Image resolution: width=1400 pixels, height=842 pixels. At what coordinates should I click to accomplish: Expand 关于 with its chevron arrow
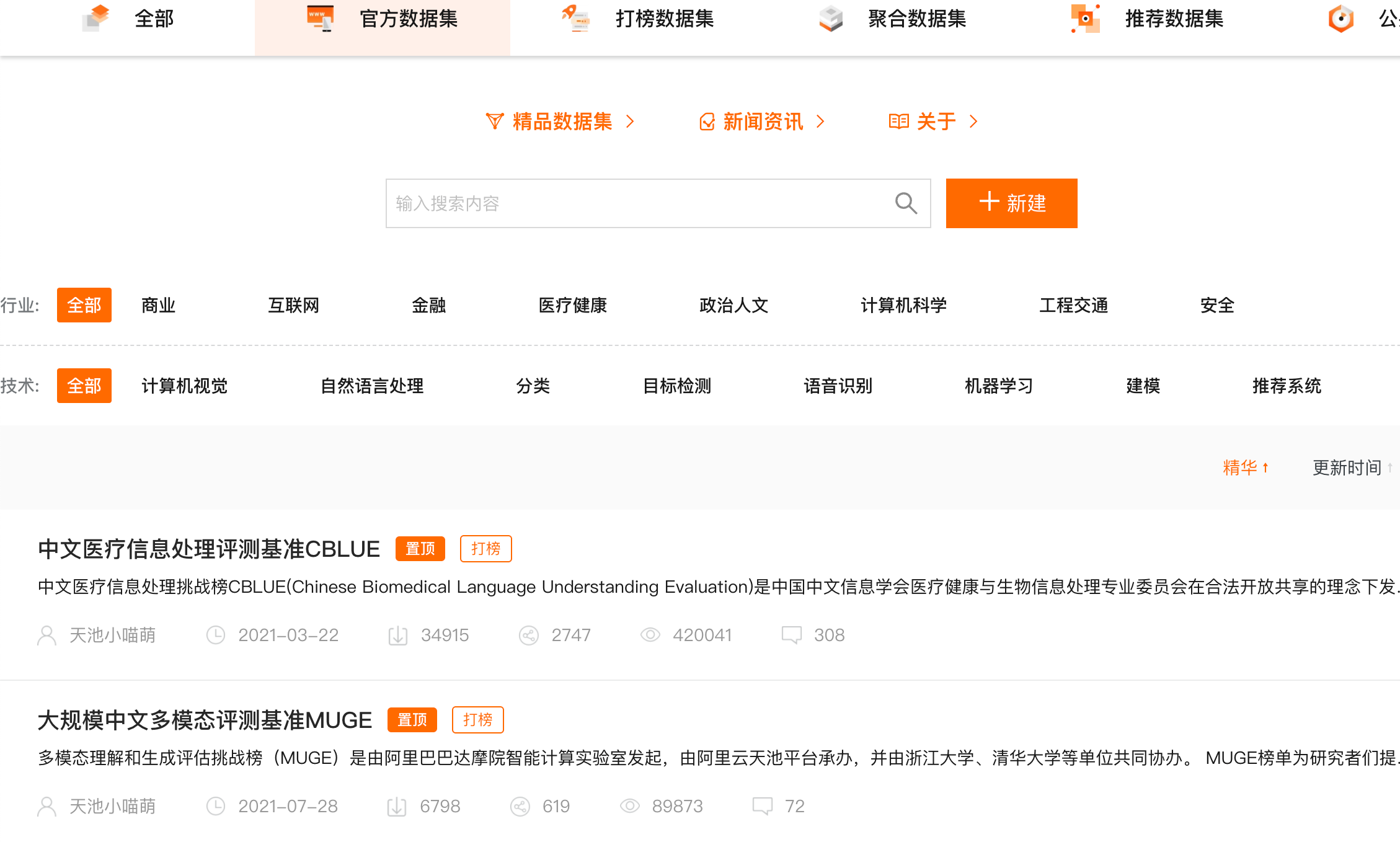(975, 122)
